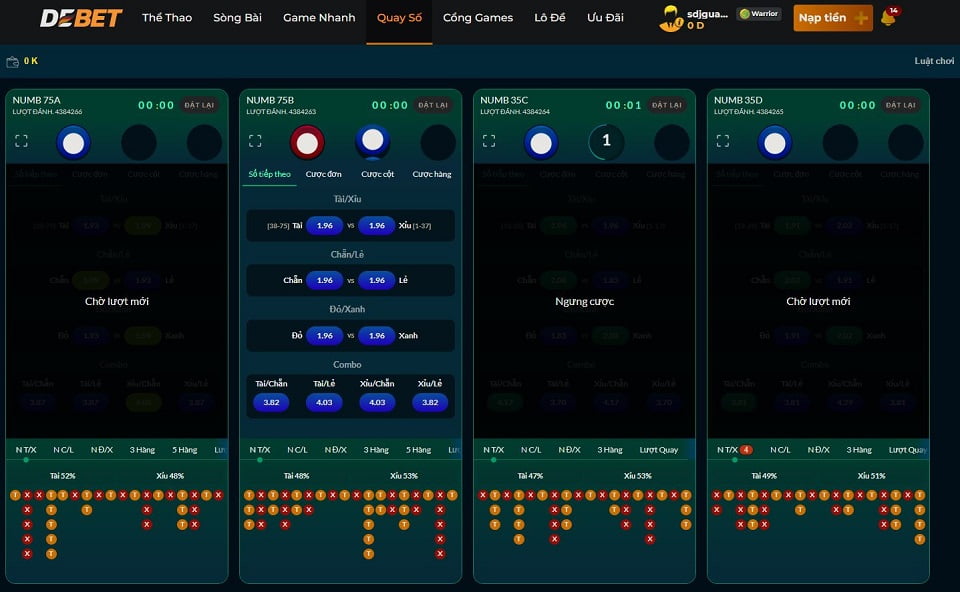Open the Luật chơi rules link
The height and width of the screenshot is (592, 960).
pos(934,61)
